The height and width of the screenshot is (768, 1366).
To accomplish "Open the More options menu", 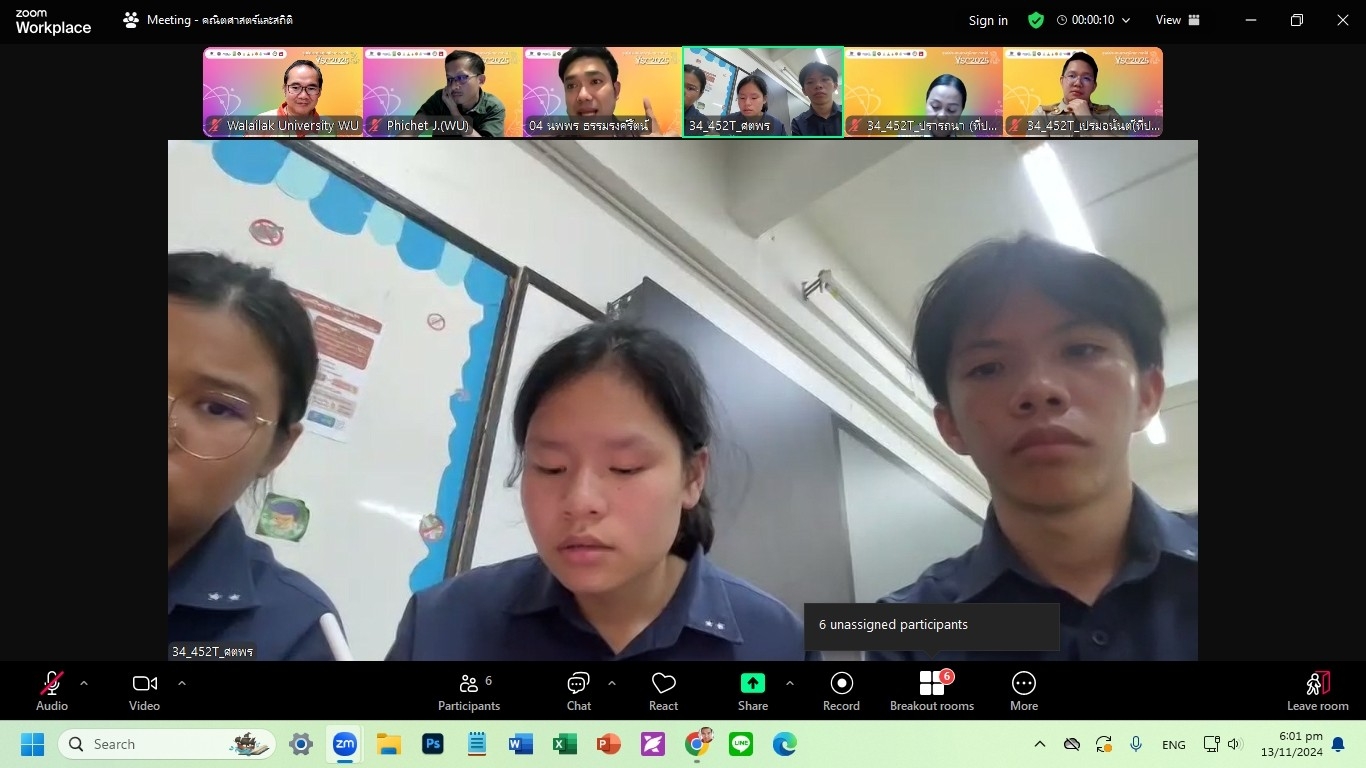I will click(1023, 691).
